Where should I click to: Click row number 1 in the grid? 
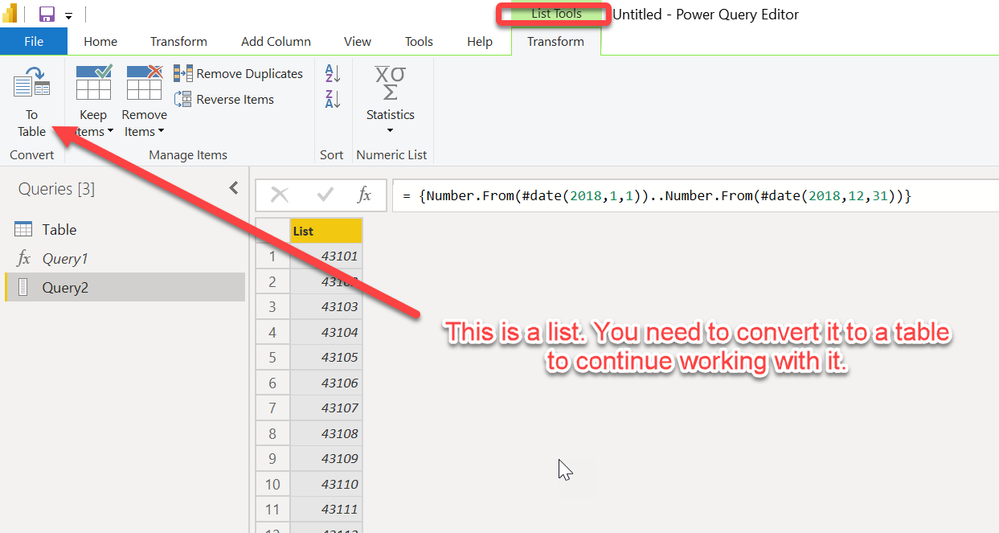273,256
